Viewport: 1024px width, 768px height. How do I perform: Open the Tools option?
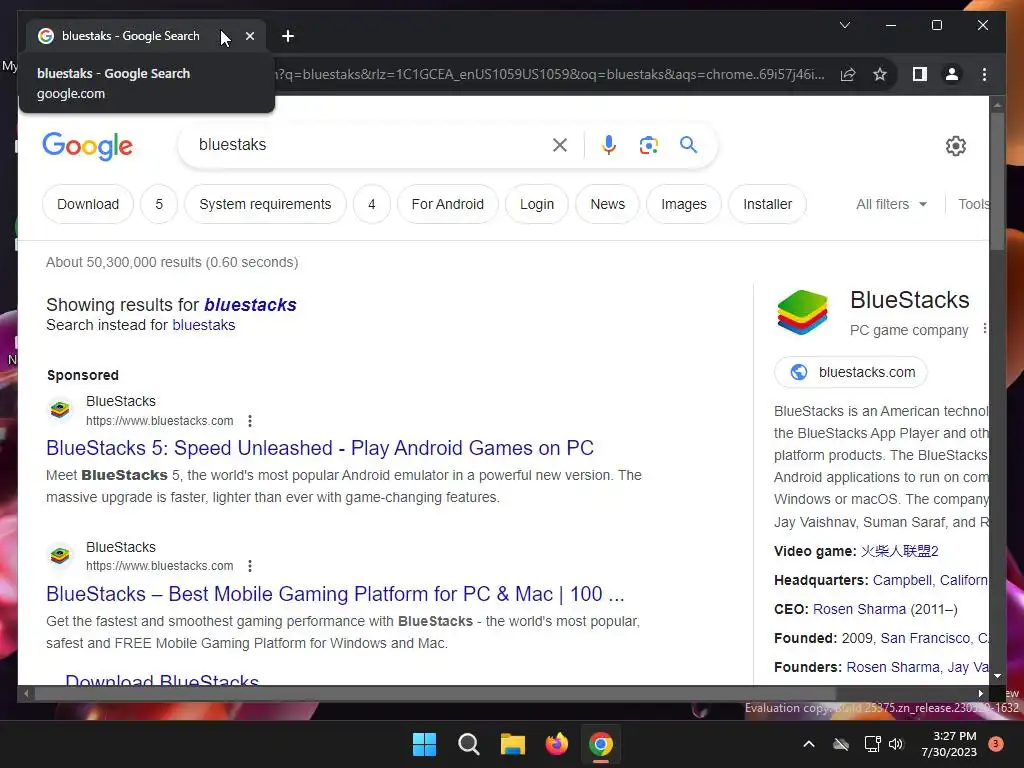pos(973,204)
